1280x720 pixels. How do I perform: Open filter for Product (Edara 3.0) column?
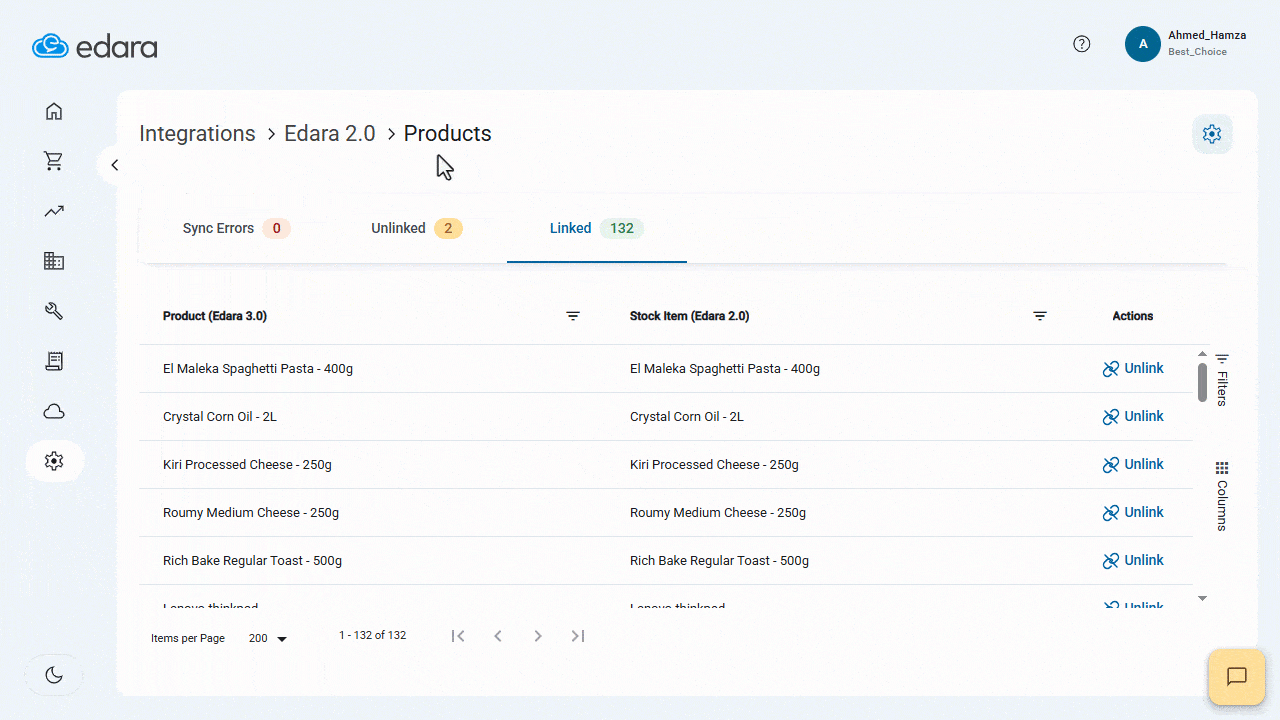(573, 316)
